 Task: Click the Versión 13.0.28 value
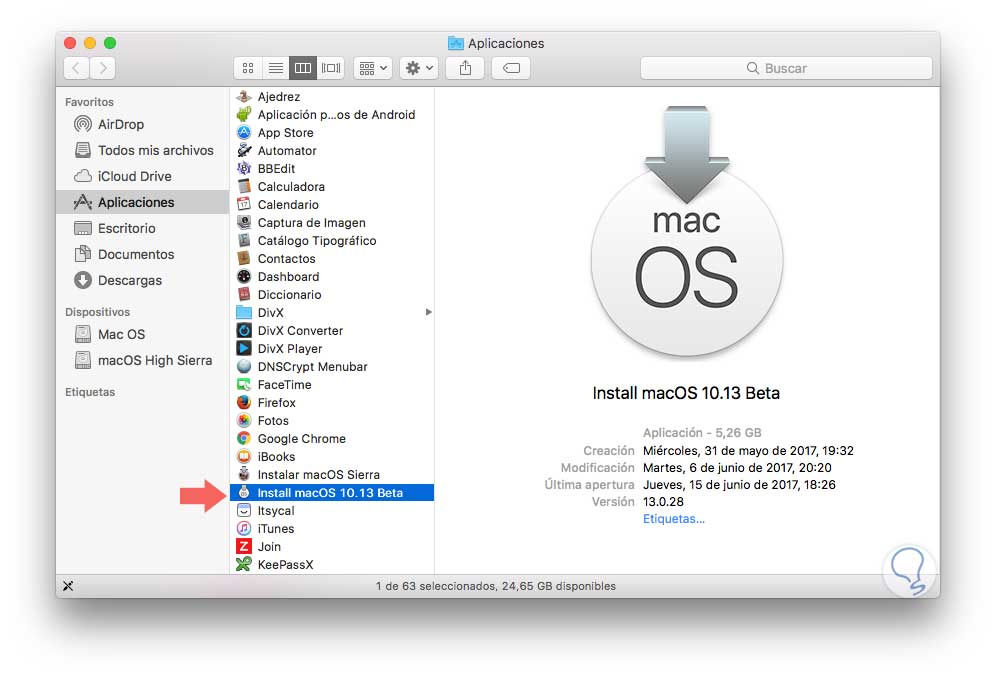pyautogui.click(x=663, y=501)
